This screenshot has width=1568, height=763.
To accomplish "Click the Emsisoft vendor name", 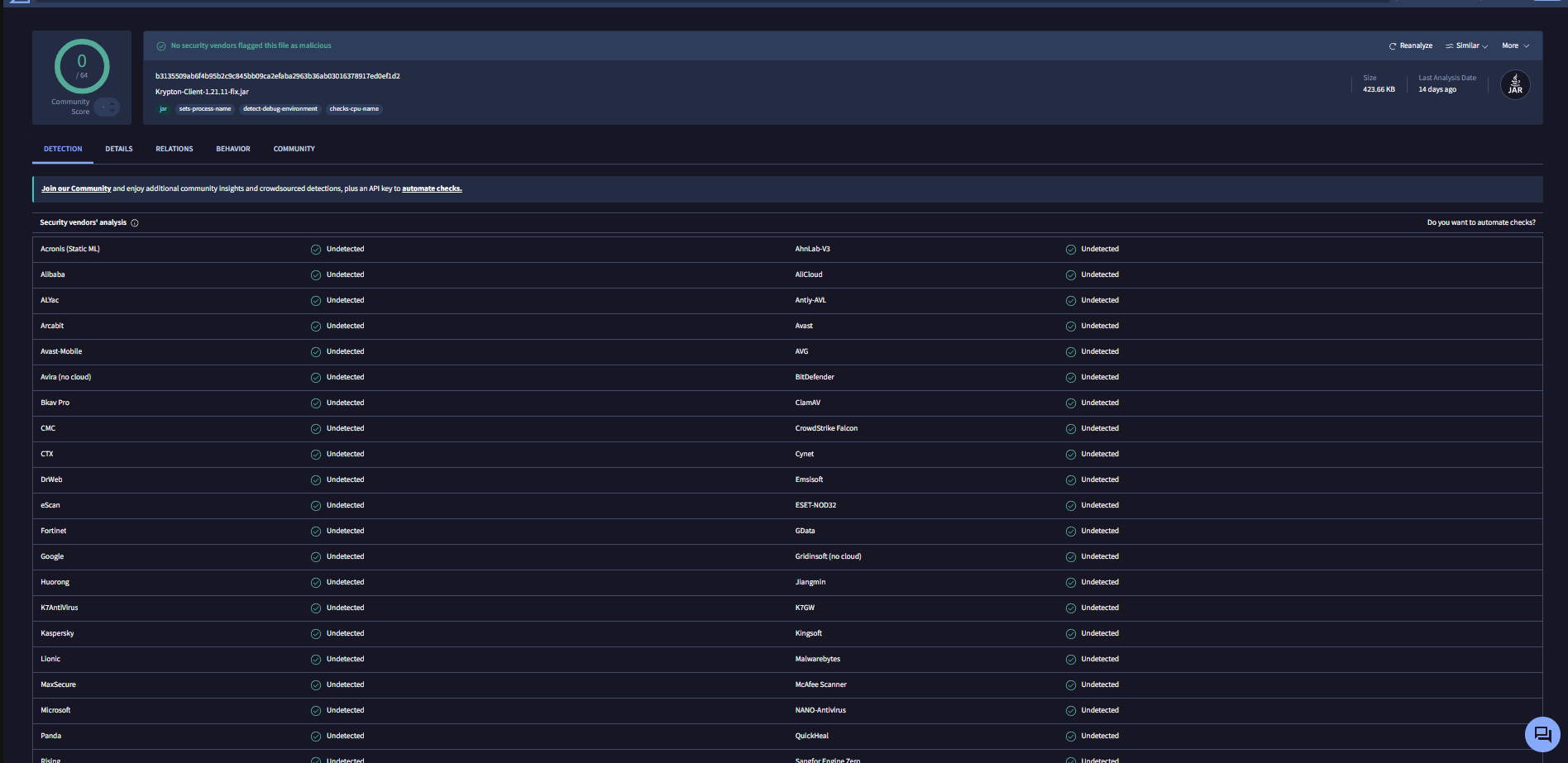I will point(809,479).
